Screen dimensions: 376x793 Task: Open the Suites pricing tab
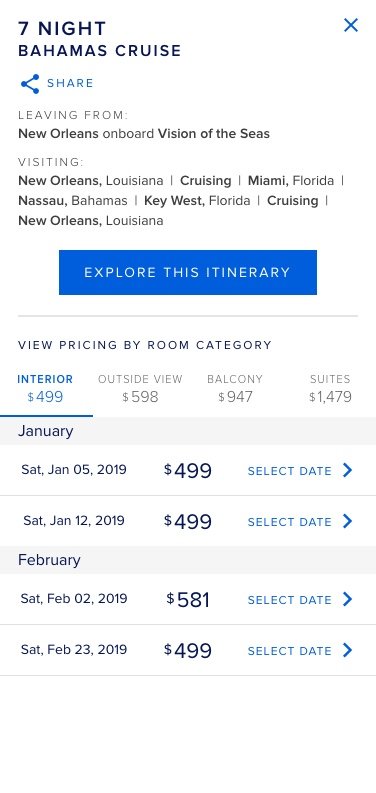[330, 389]
